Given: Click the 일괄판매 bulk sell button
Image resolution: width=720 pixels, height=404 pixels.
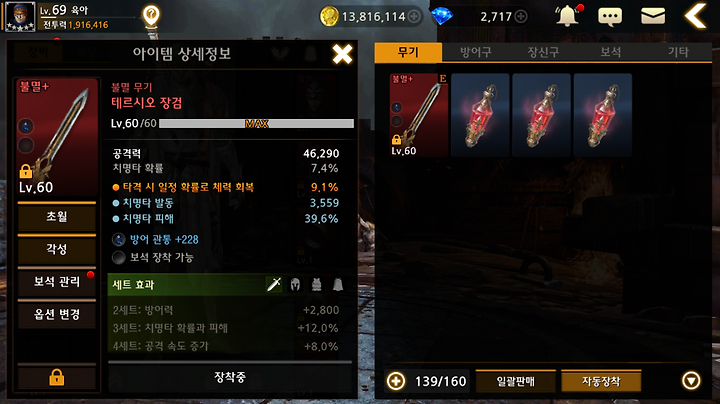Looking at the screenshot, I should coord(516,382).
